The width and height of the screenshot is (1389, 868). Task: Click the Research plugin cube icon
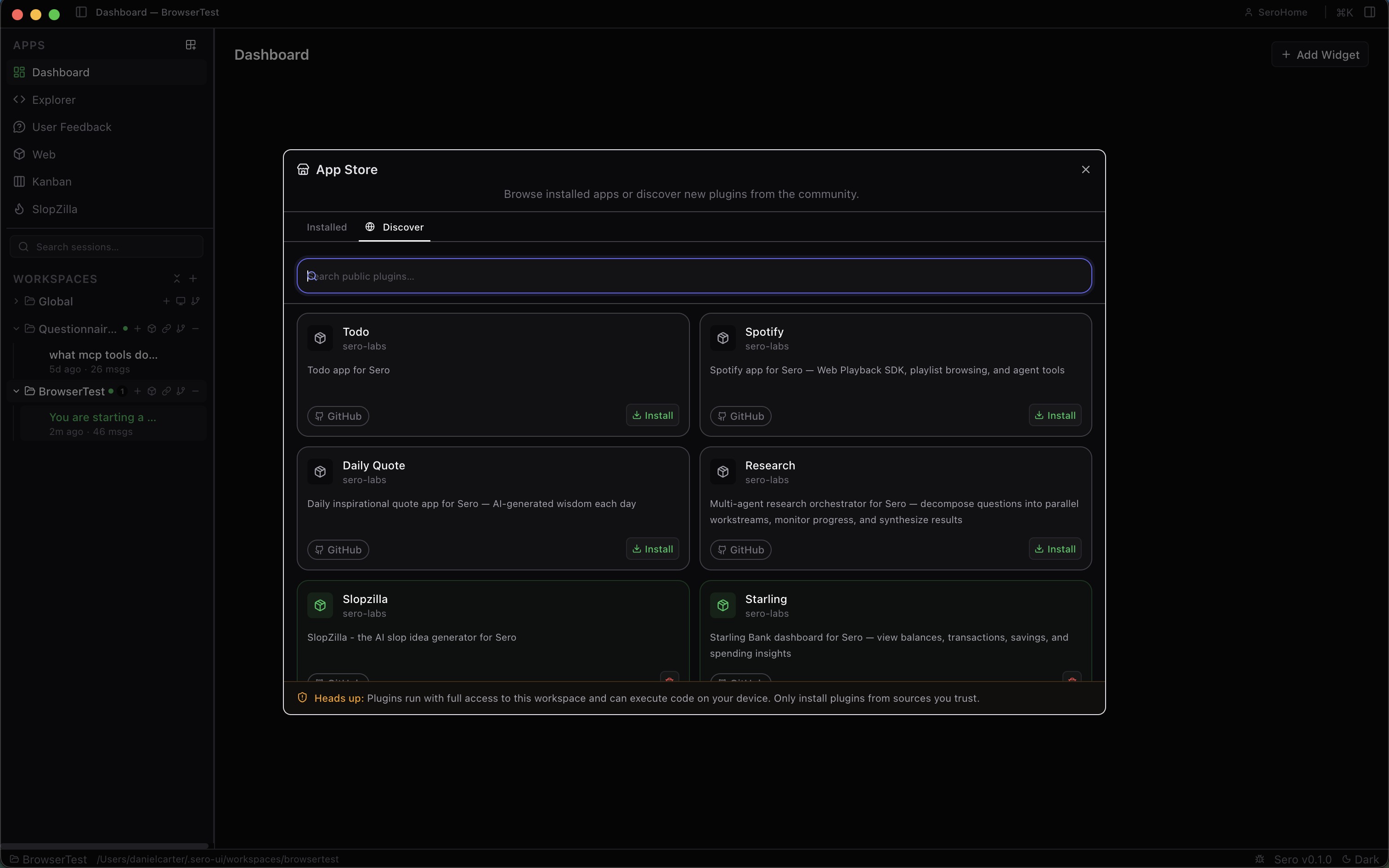723,472
